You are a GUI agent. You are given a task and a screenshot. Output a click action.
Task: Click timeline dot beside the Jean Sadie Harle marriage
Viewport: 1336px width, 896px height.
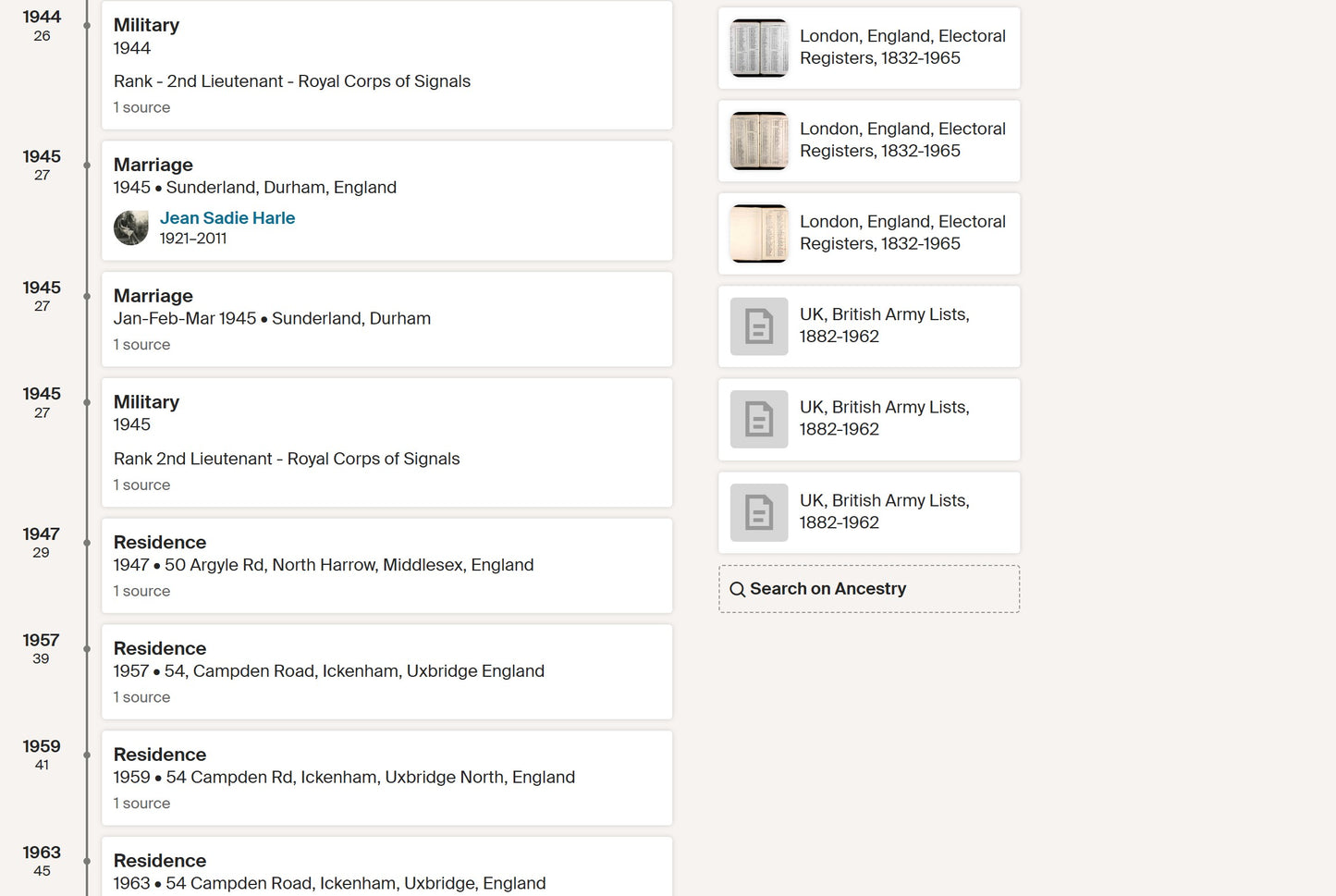click(87, 166)
